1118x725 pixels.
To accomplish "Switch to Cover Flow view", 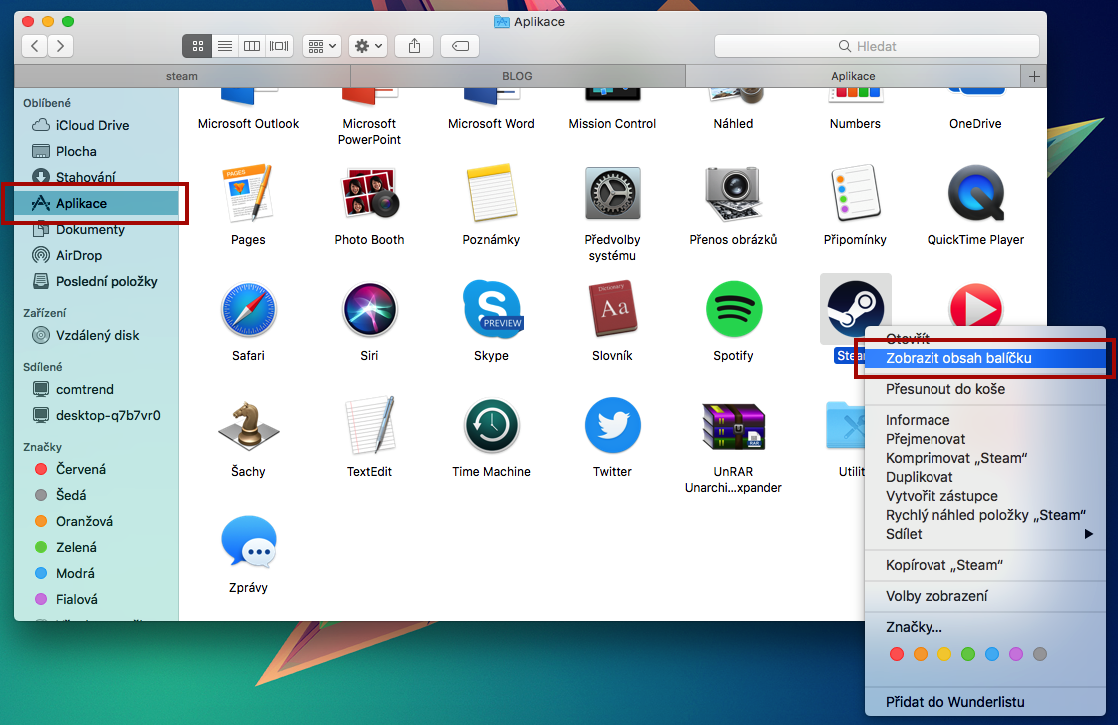I will pos(279,46).
